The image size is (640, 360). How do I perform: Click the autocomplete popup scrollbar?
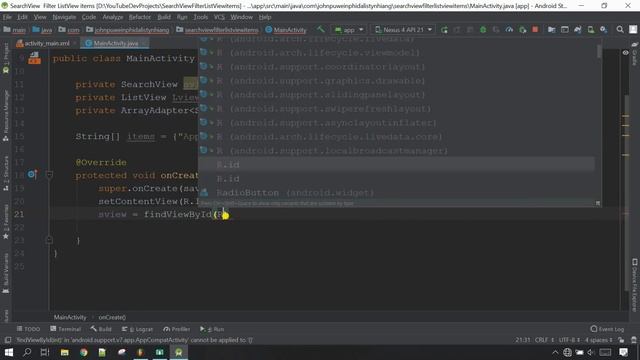point(599,51)
